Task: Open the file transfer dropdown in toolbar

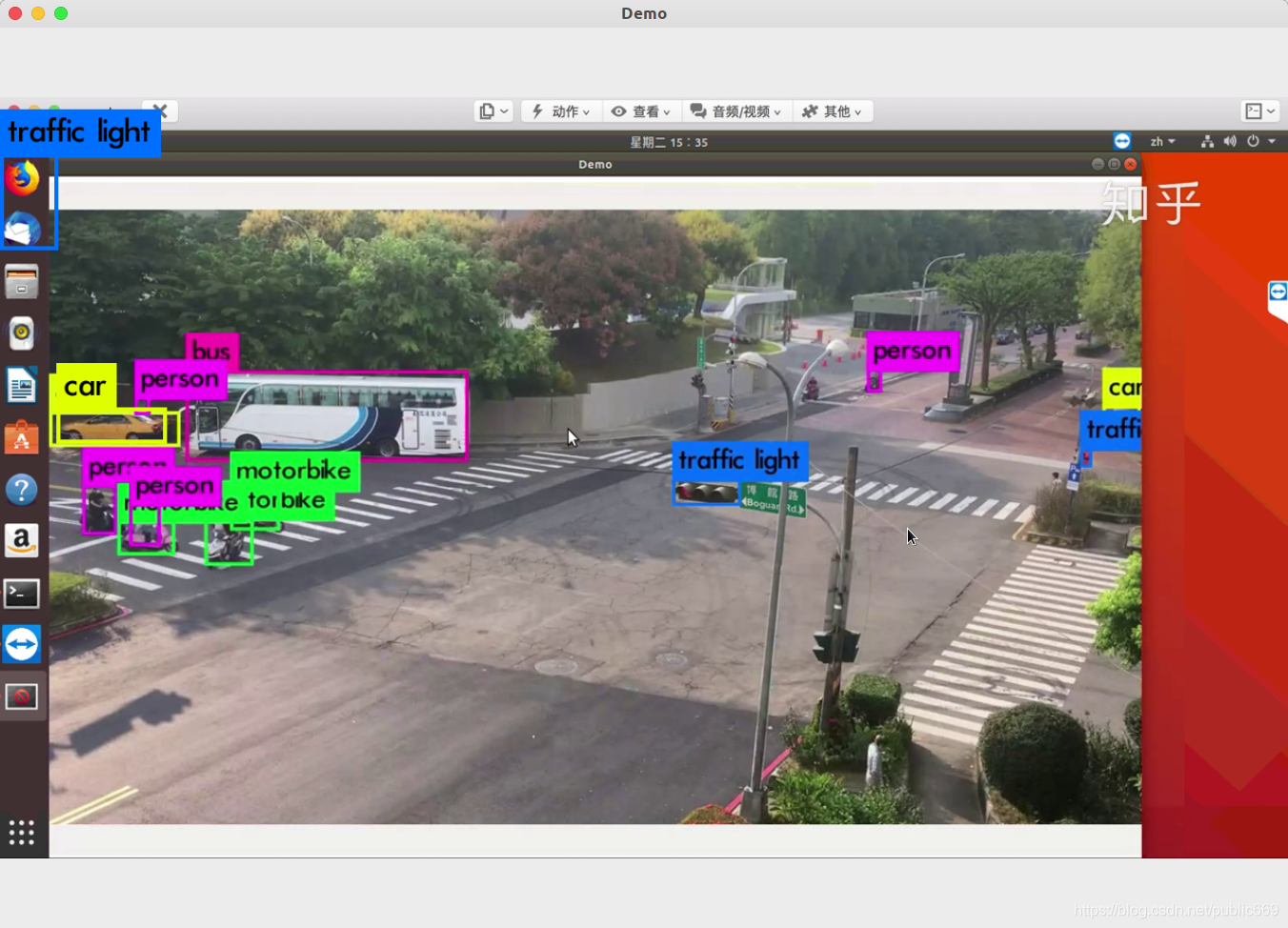Action: [x=493, y=111]
